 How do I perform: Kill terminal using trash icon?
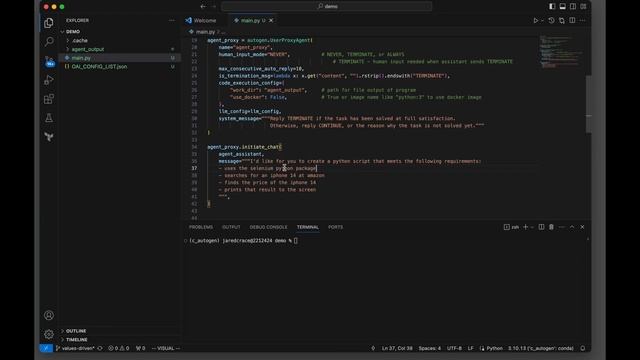551,227
